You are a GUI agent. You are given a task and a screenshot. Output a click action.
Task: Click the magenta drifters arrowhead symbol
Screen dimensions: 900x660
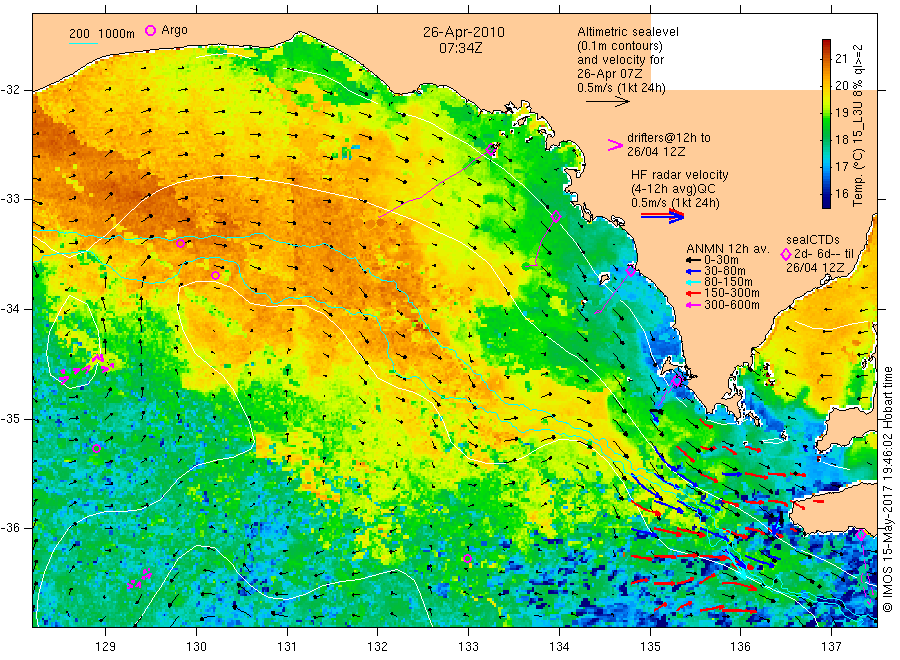(615, 145)
